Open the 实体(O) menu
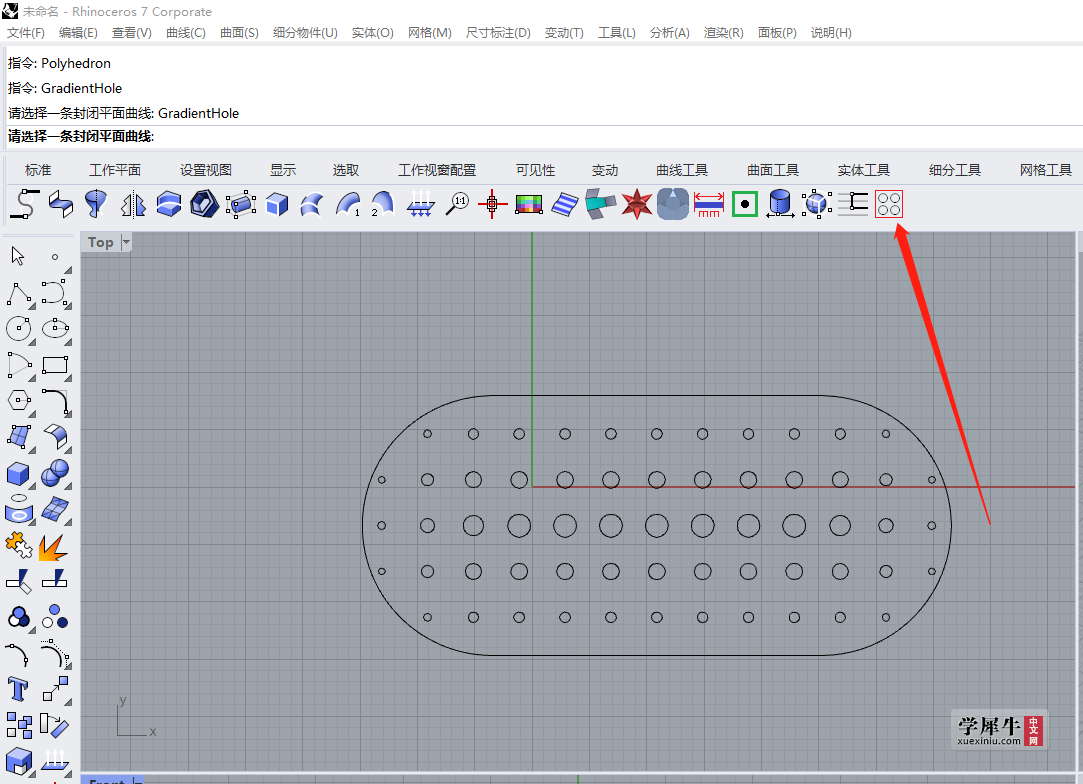 tap(372, 32)
